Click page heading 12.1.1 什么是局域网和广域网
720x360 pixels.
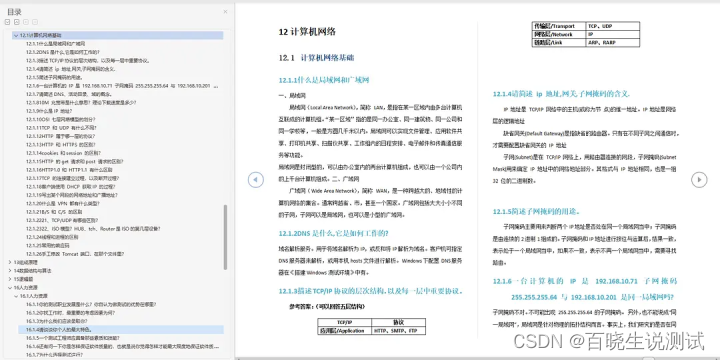[x=324, y=80]
